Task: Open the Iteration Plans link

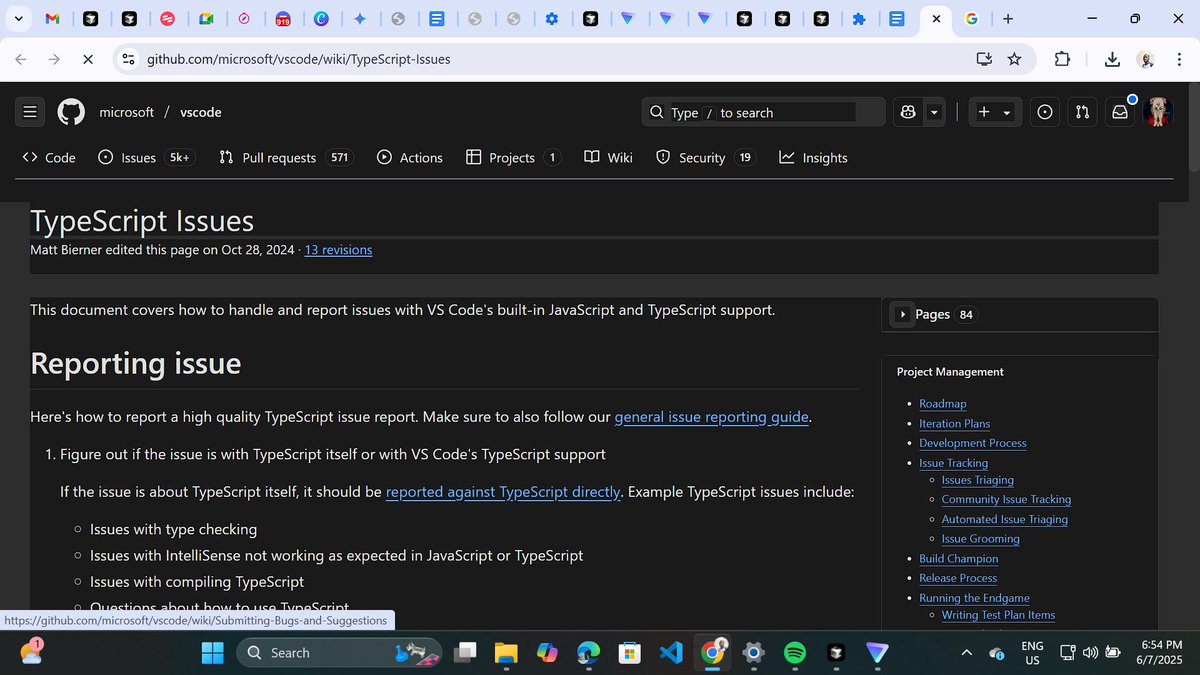Action: 955,423
